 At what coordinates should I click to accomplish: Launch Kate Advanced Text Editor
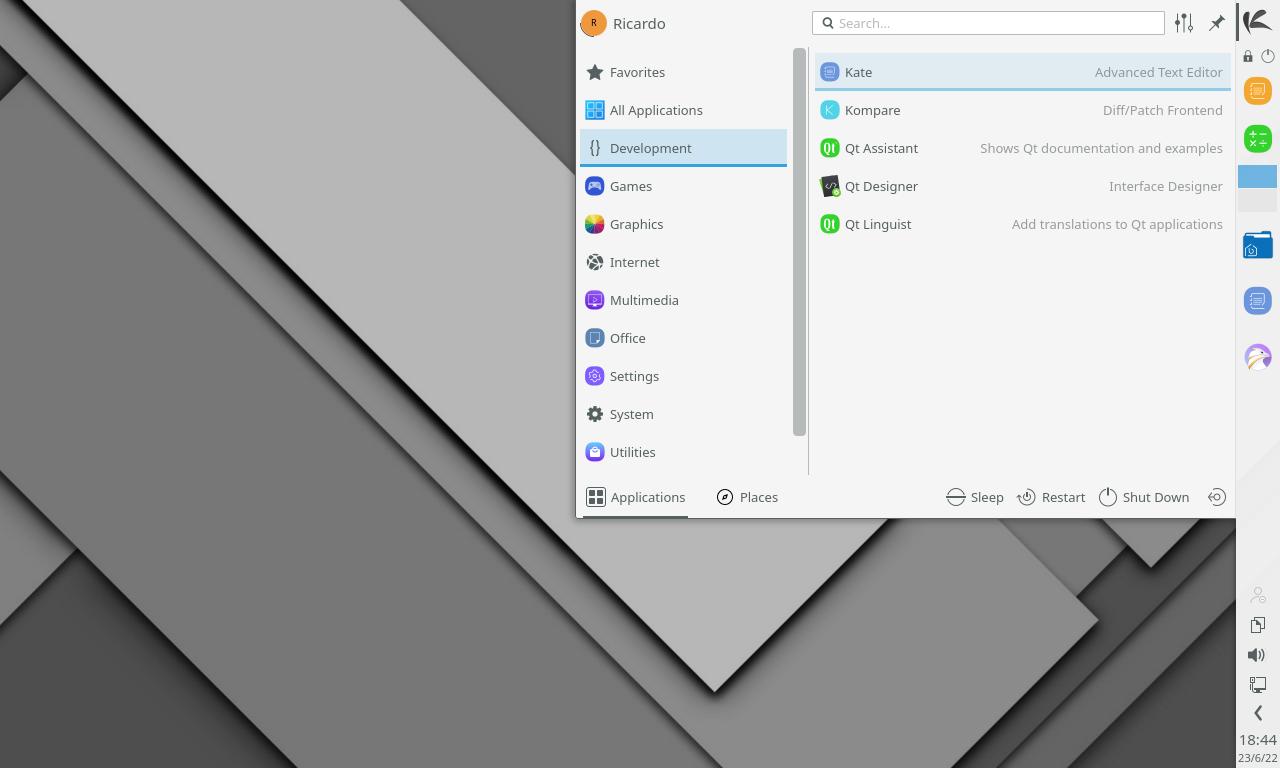[1022, 72]
